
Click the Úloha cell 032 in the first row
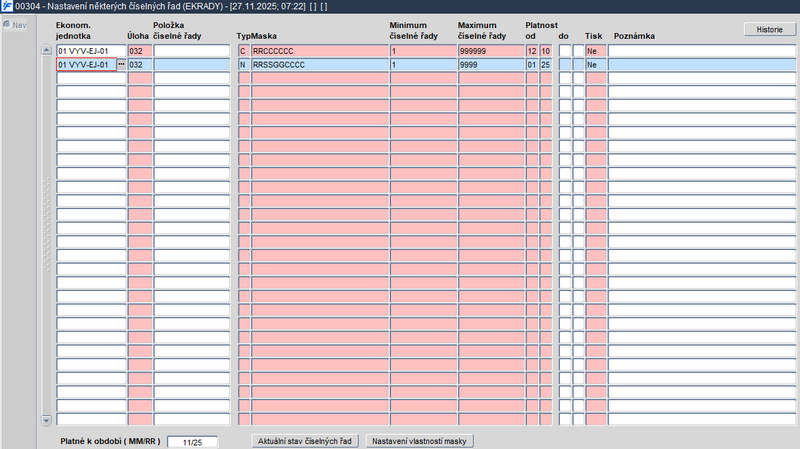pyautogui.click(x=140, y=51)
